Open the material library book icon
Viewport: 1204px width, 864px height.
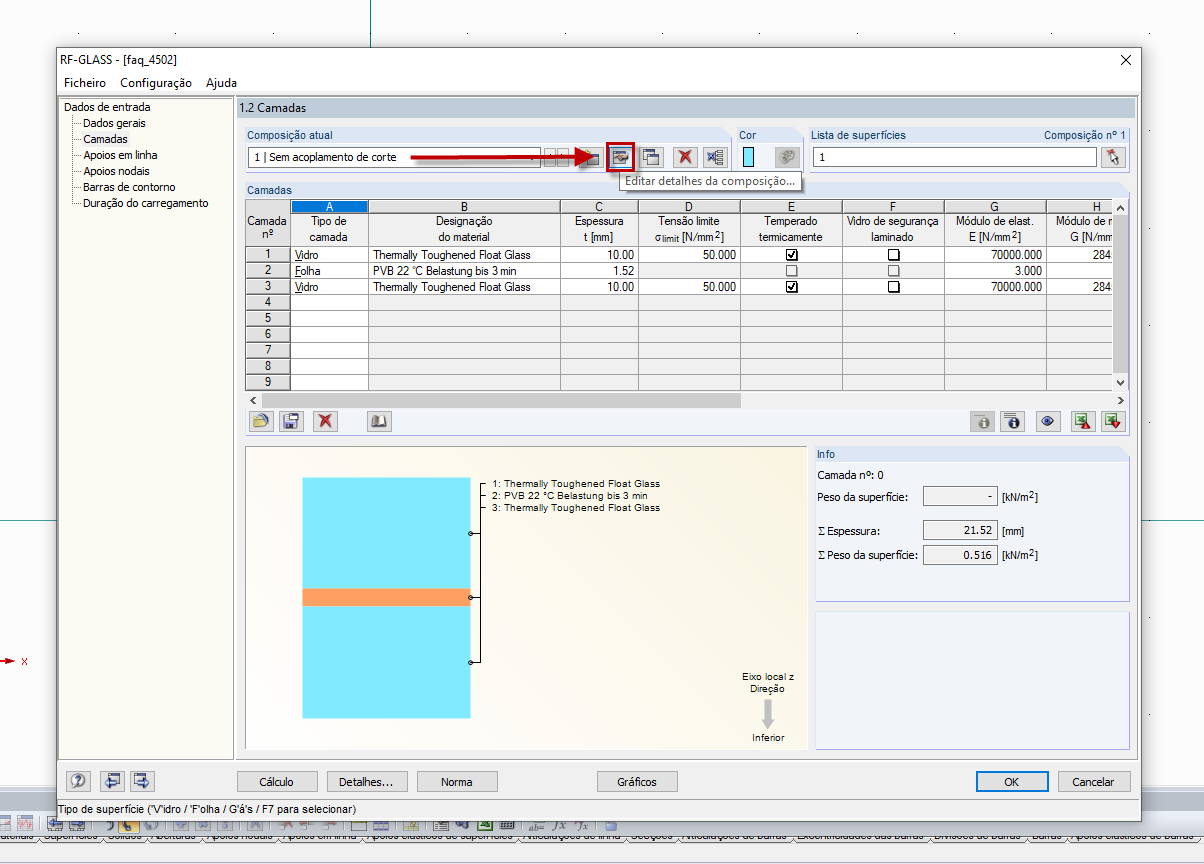tap(379, 421)
